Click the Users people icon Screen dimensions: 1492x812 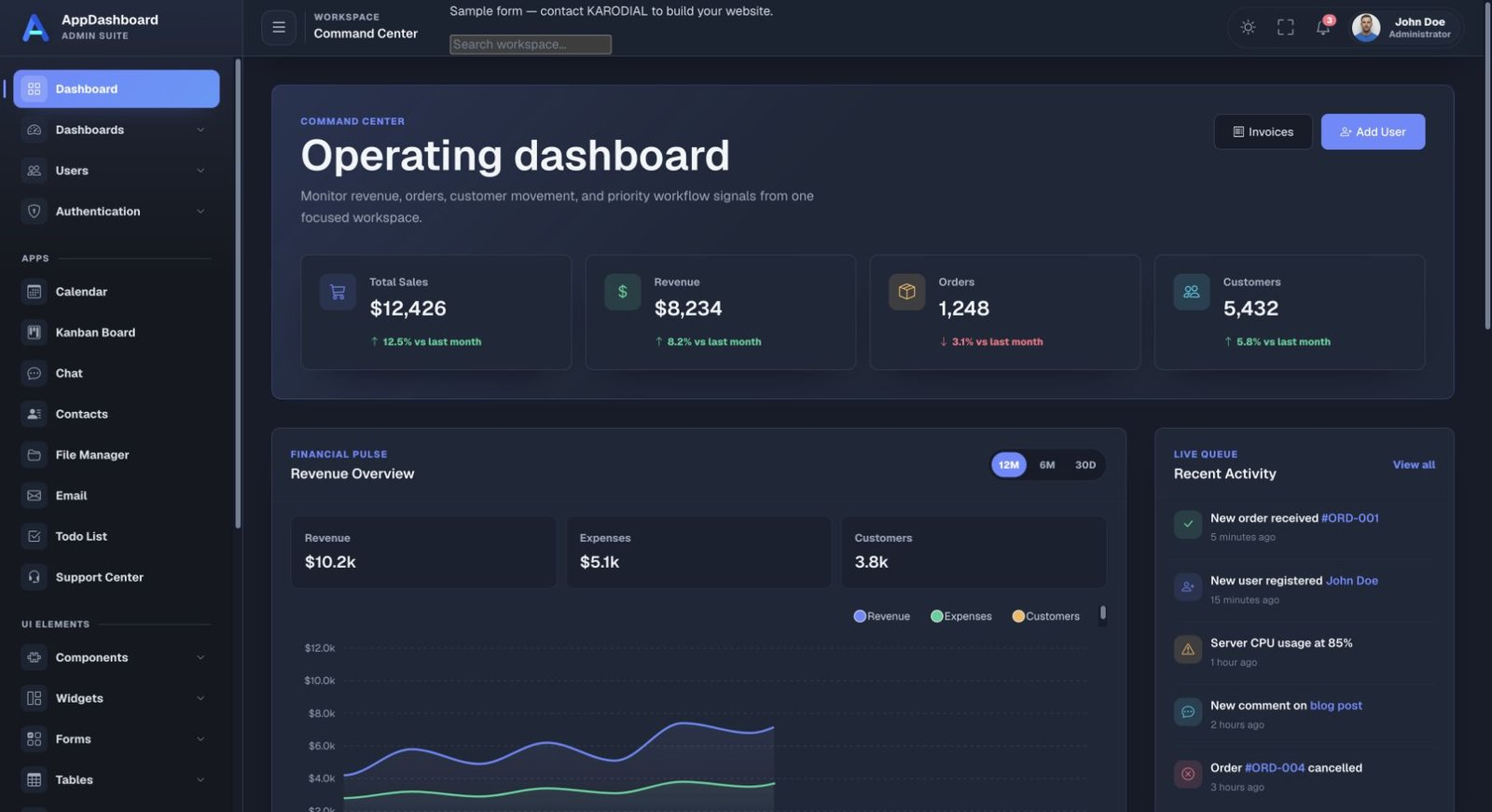point(35,171)
